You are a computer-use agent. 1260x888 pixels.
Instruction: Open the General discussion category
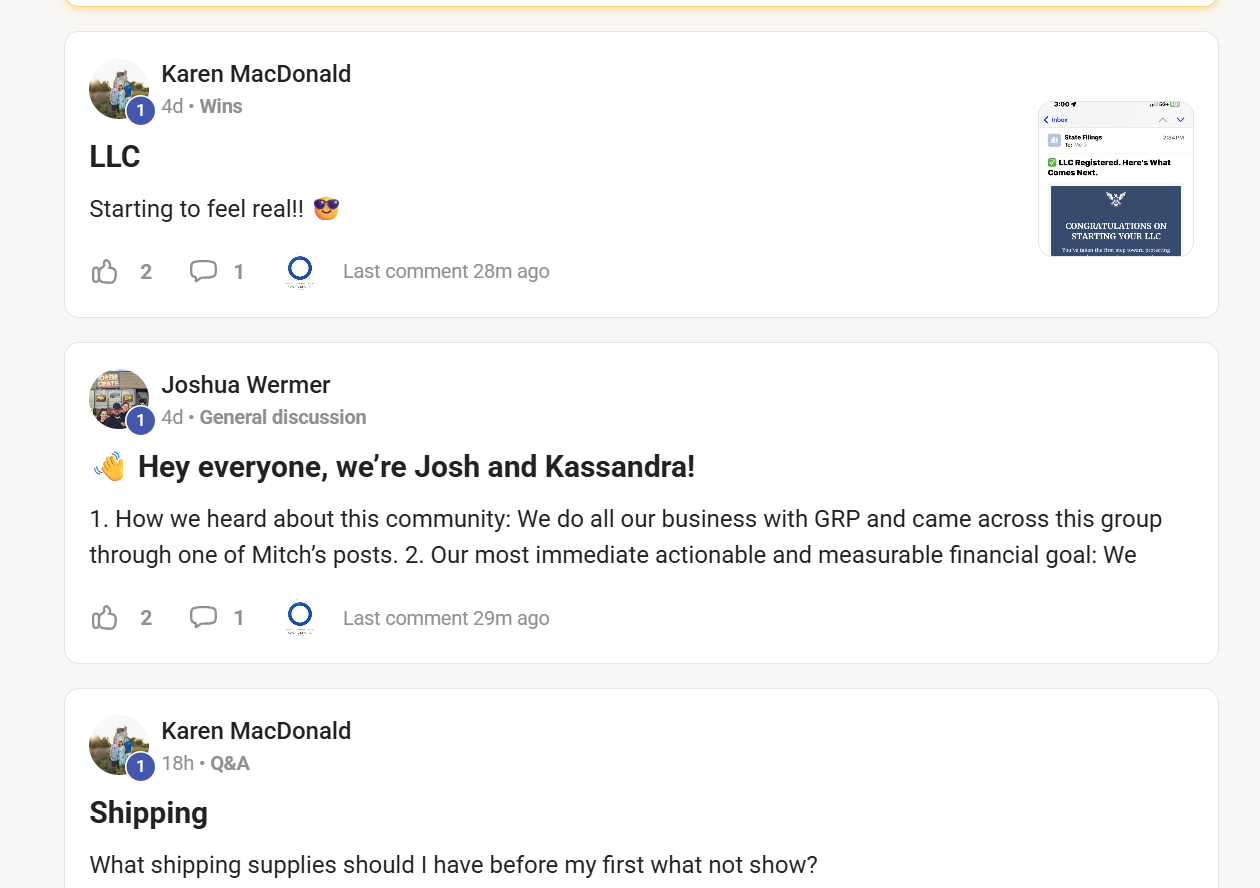(283, 417)
